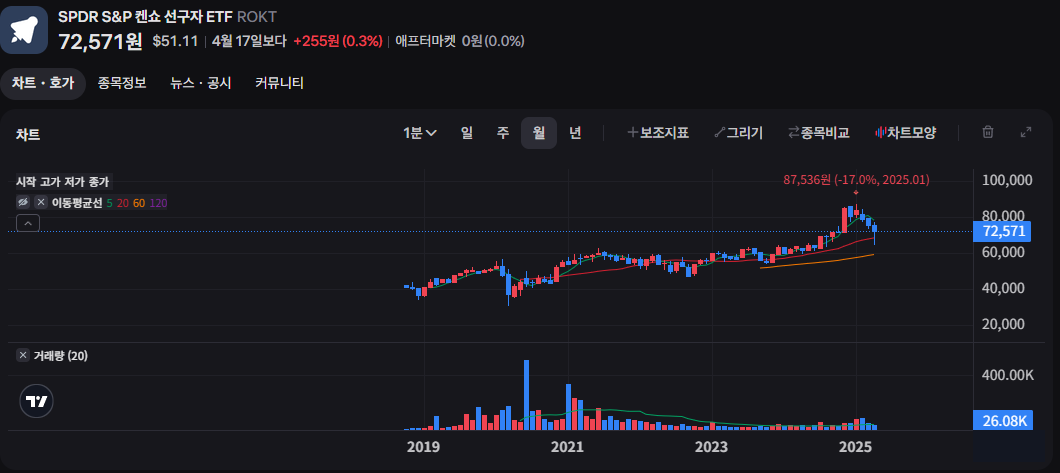Click the 120-period moving average label
This screenshot has width=1060, height=473.
pyautogui.click(x=158, y=203)
